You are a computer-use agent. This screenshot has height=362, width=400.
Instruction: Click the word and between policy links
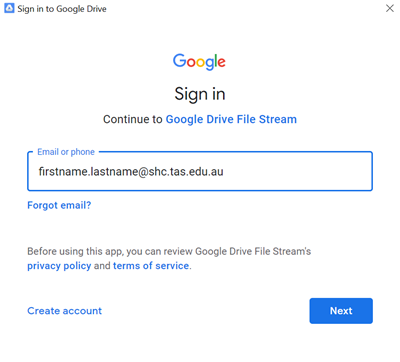(102, 266)
